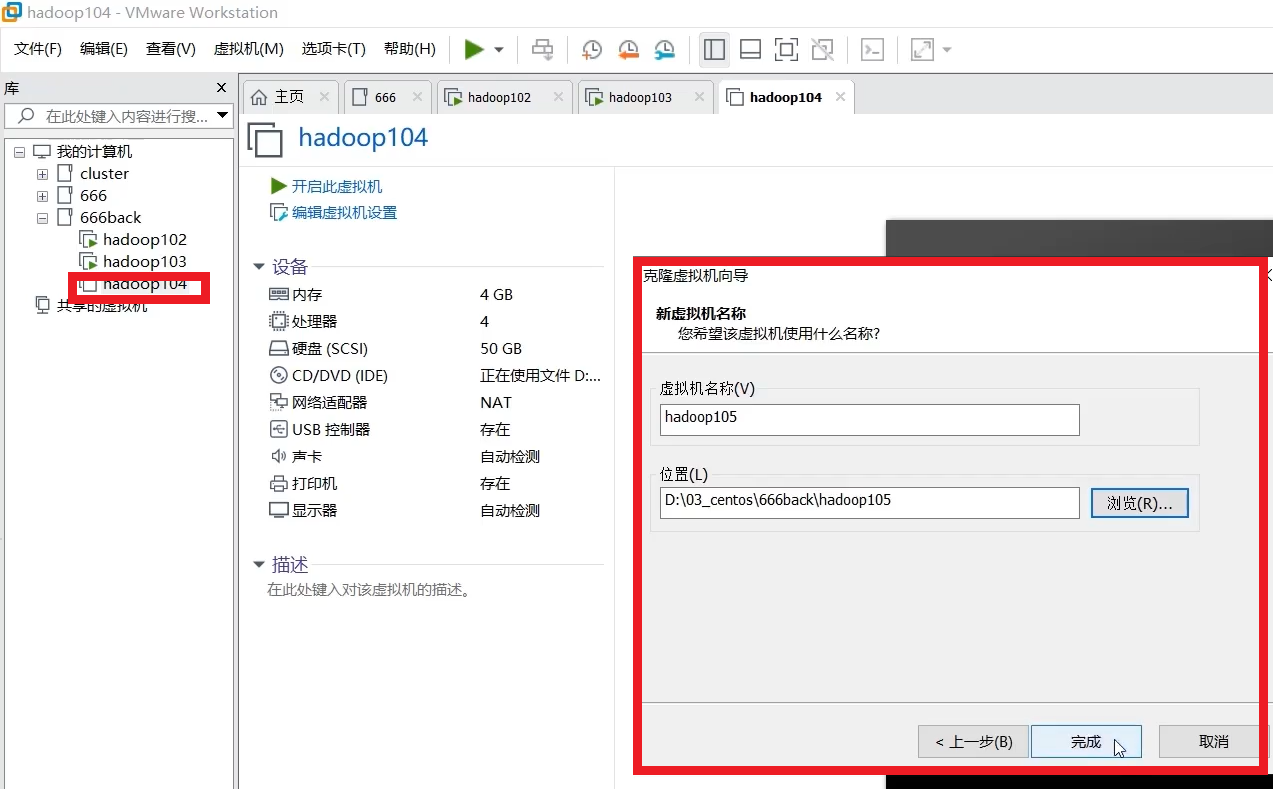The image size is (1273, 789).
Task: Open the 文件(F) menu
Action: 38,49
